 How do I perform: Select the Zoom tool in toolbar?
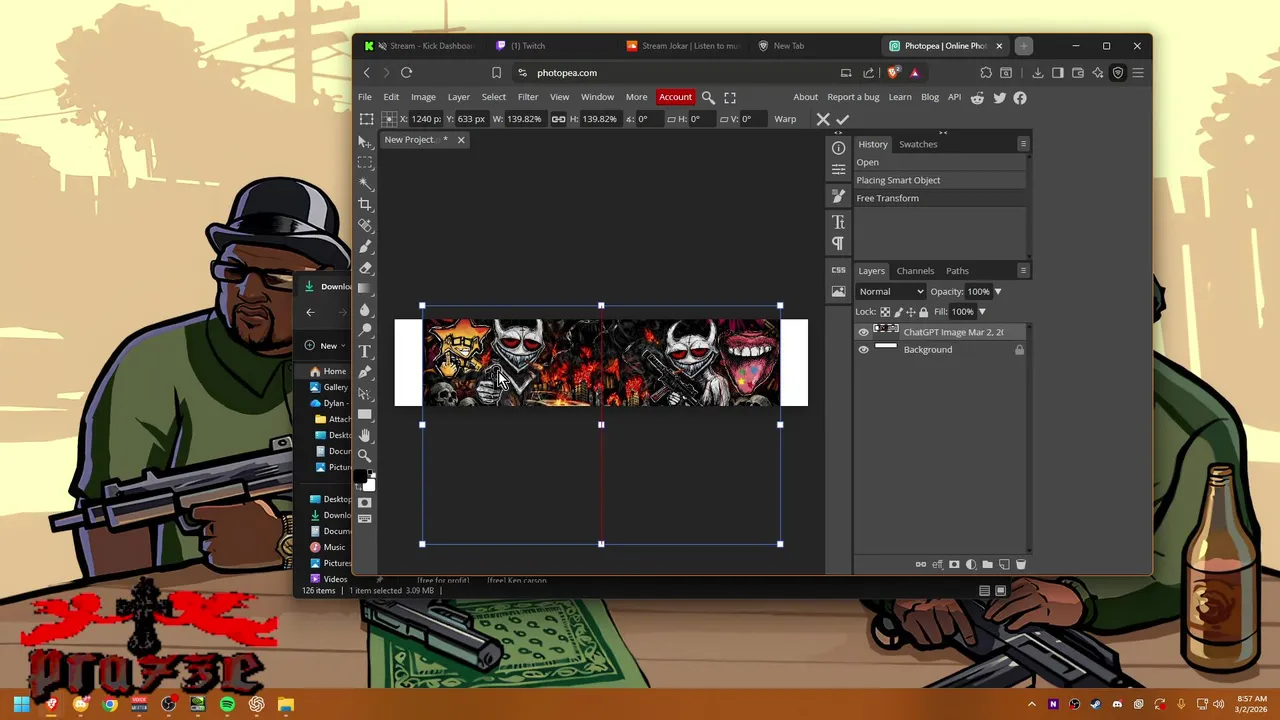365,456
